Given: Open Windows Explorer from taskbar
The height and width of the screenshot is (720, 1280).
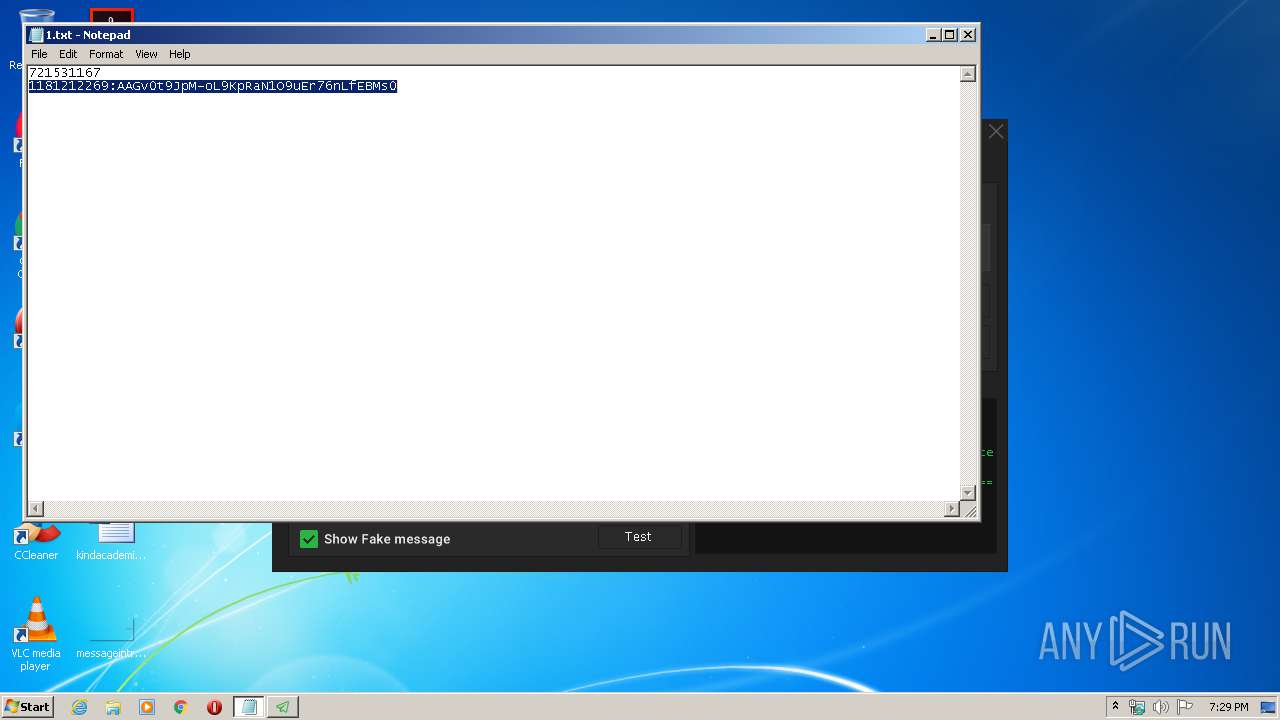Looking at the screenshot, I should pyautogui.click(x=113, y=707).
